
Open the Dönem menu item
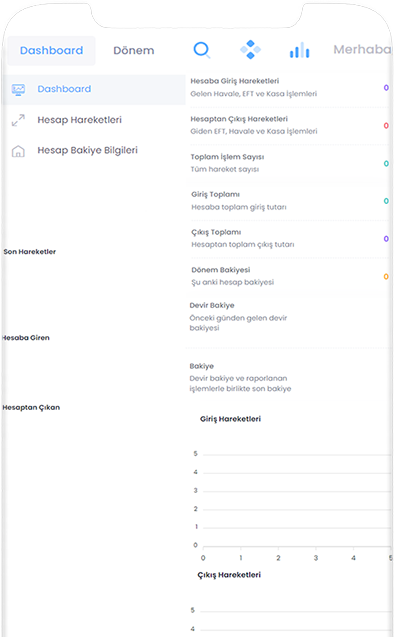134,51
